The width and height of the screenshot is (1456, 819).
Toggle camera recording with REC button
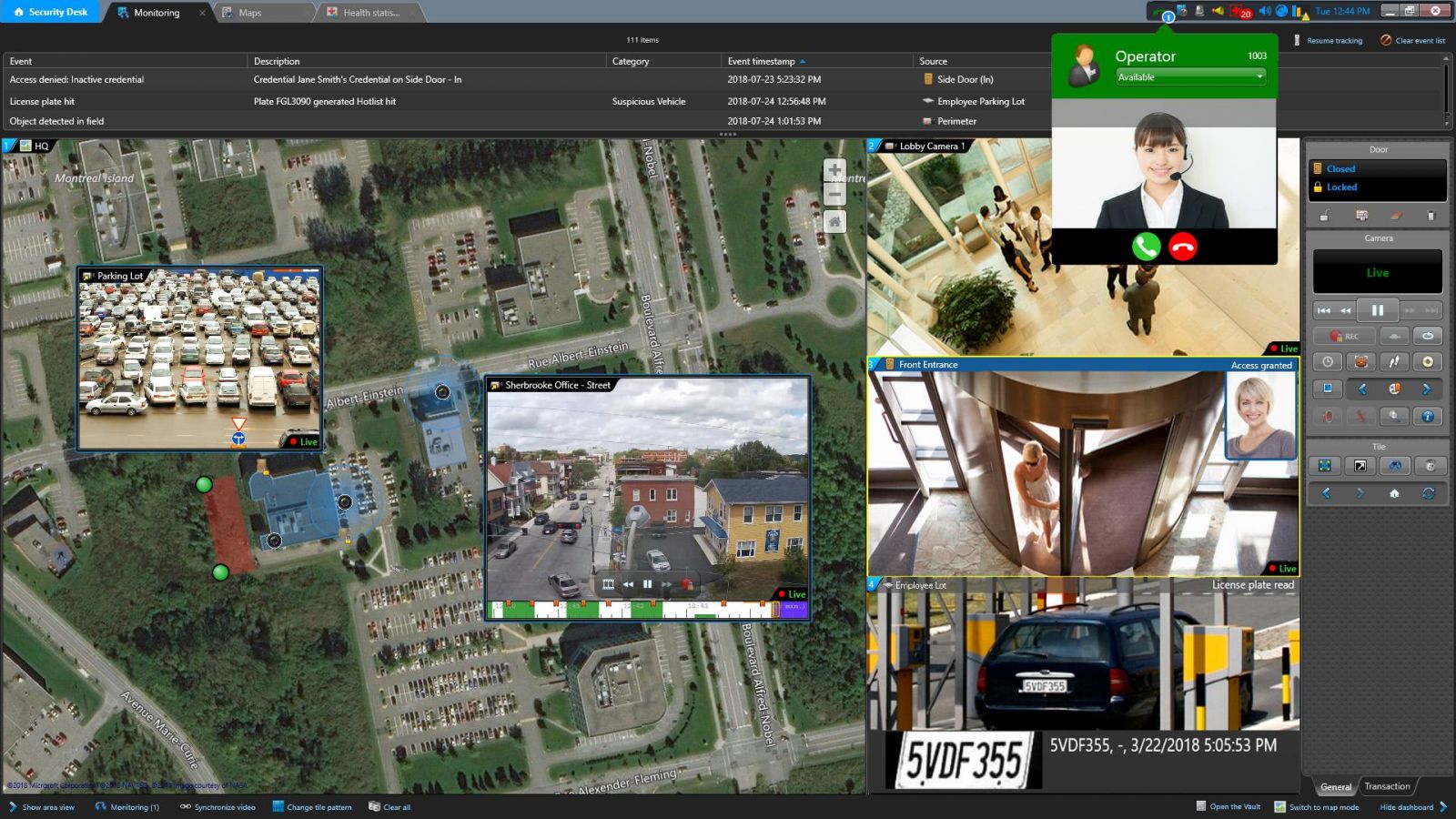pyautogui.click(x=1344, y=336)
